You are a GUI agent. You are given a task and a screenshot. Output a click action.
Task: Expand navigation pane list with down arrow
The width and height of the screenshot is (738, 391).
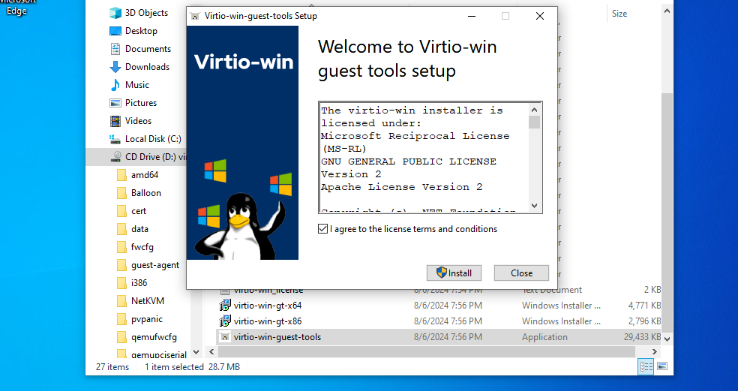coord(196,352)
